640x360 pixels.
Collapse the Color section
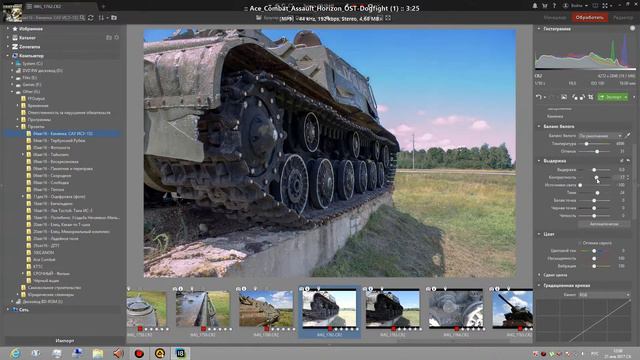[x=539, y=234]
